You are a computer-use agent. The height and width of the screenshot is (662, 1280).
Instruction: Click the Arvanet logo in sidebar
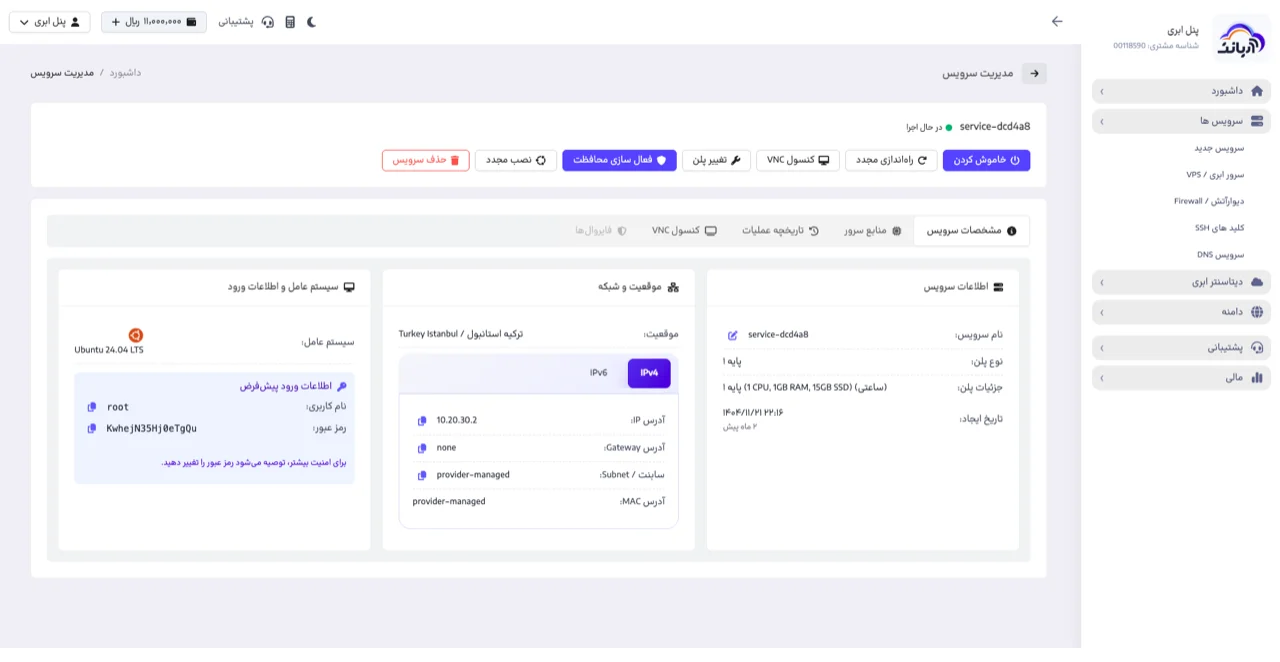[x=1241, y=39]
